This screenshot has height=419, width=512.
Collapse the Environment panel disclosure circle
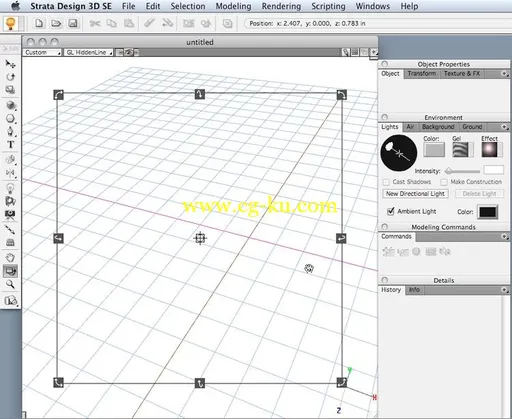coord(385,117)
